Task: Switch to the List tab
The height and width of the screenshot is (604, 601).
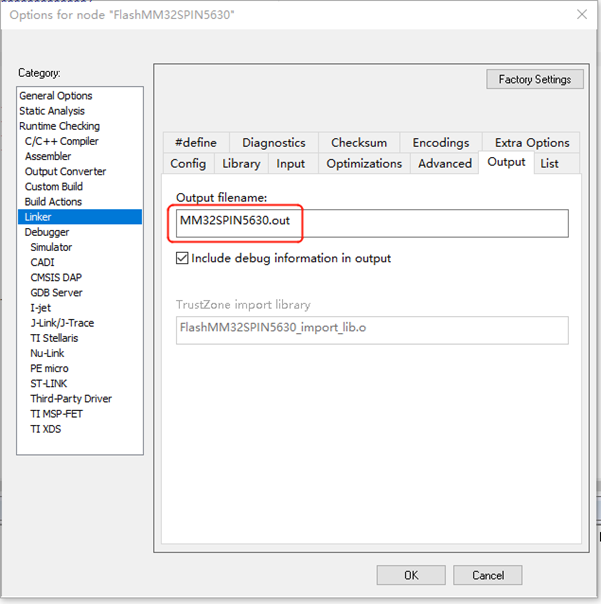Action: tap(549, 163)
